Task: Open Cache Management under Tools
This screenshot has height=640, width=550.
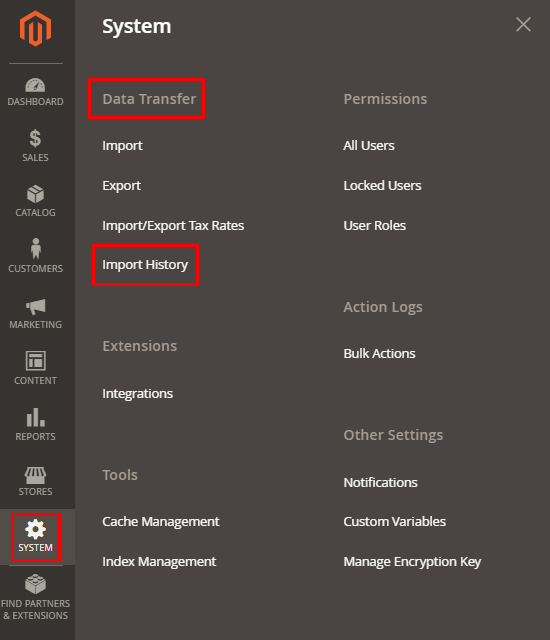Action: [x=161, y=522]
